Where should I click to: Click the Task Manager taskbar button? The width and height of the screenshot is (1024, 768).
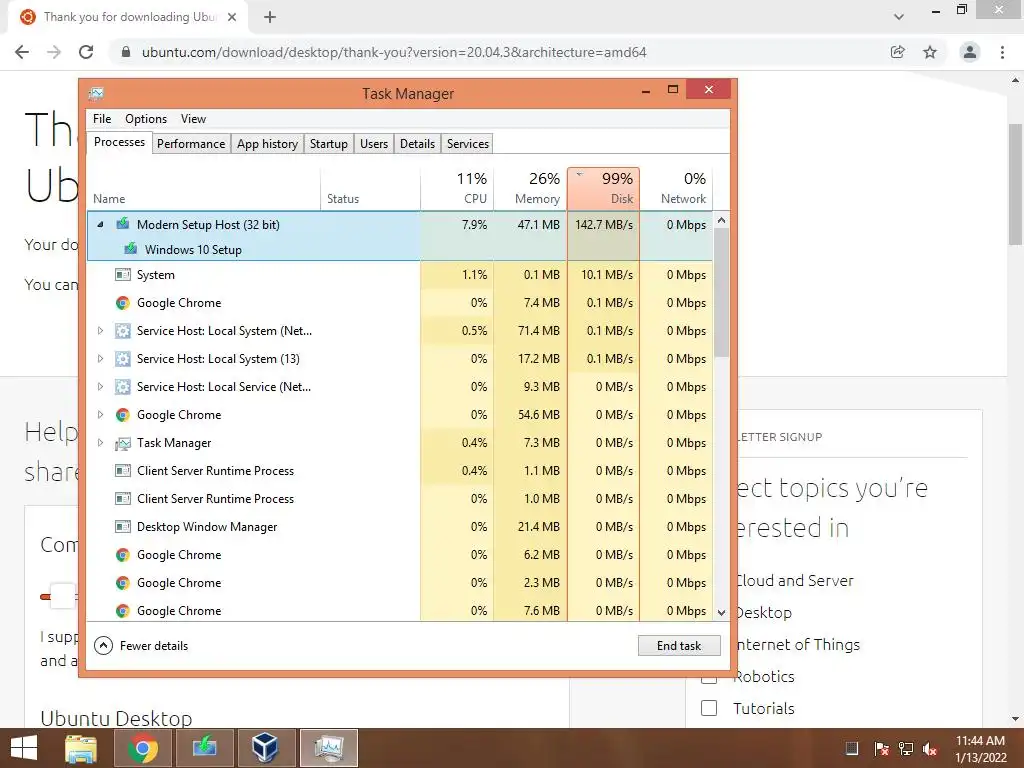click(x=328, y=748)
